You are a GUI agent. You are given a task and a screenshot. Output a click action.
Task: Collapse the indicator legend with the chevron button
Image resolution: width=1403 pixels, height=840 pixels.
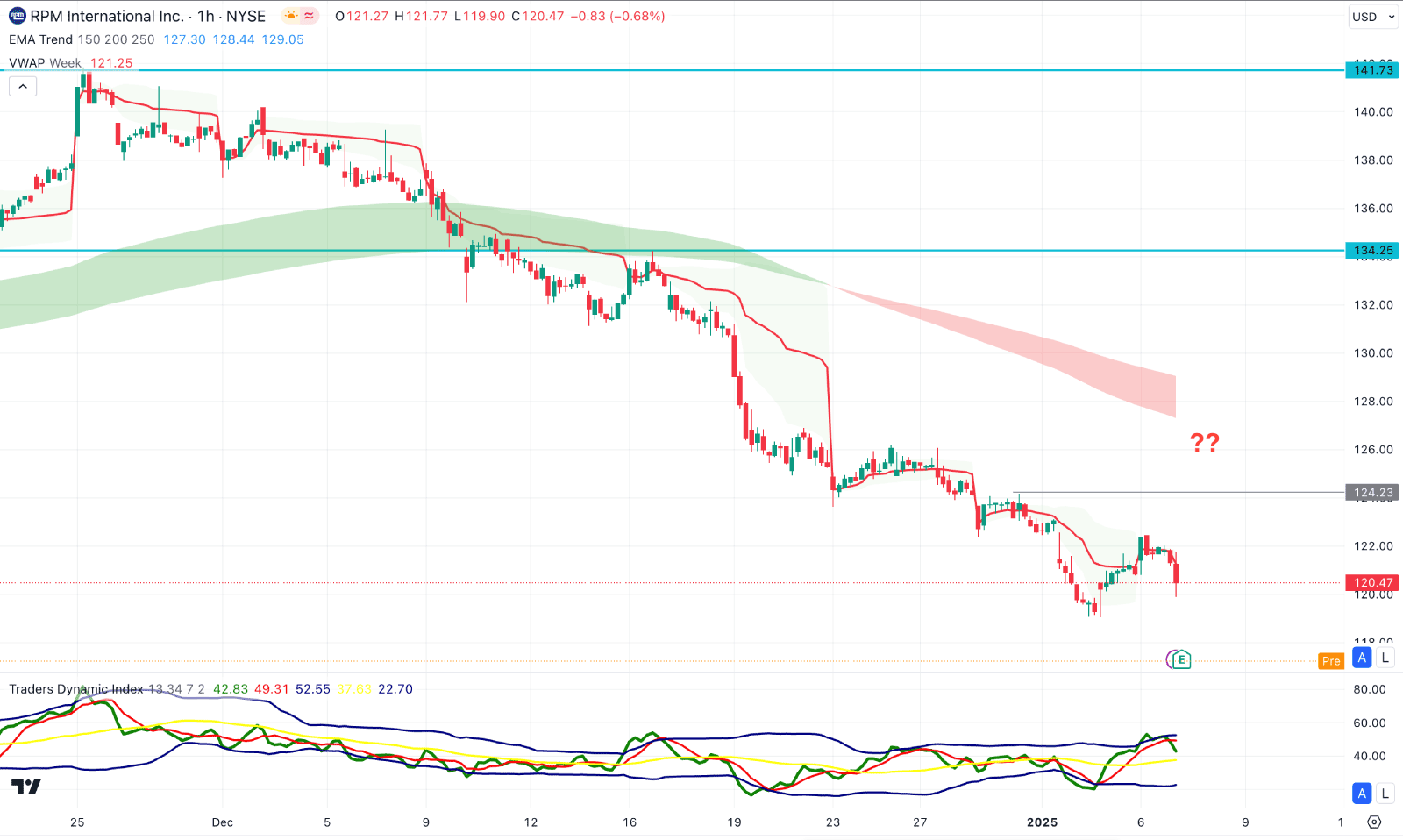(23, 86)
